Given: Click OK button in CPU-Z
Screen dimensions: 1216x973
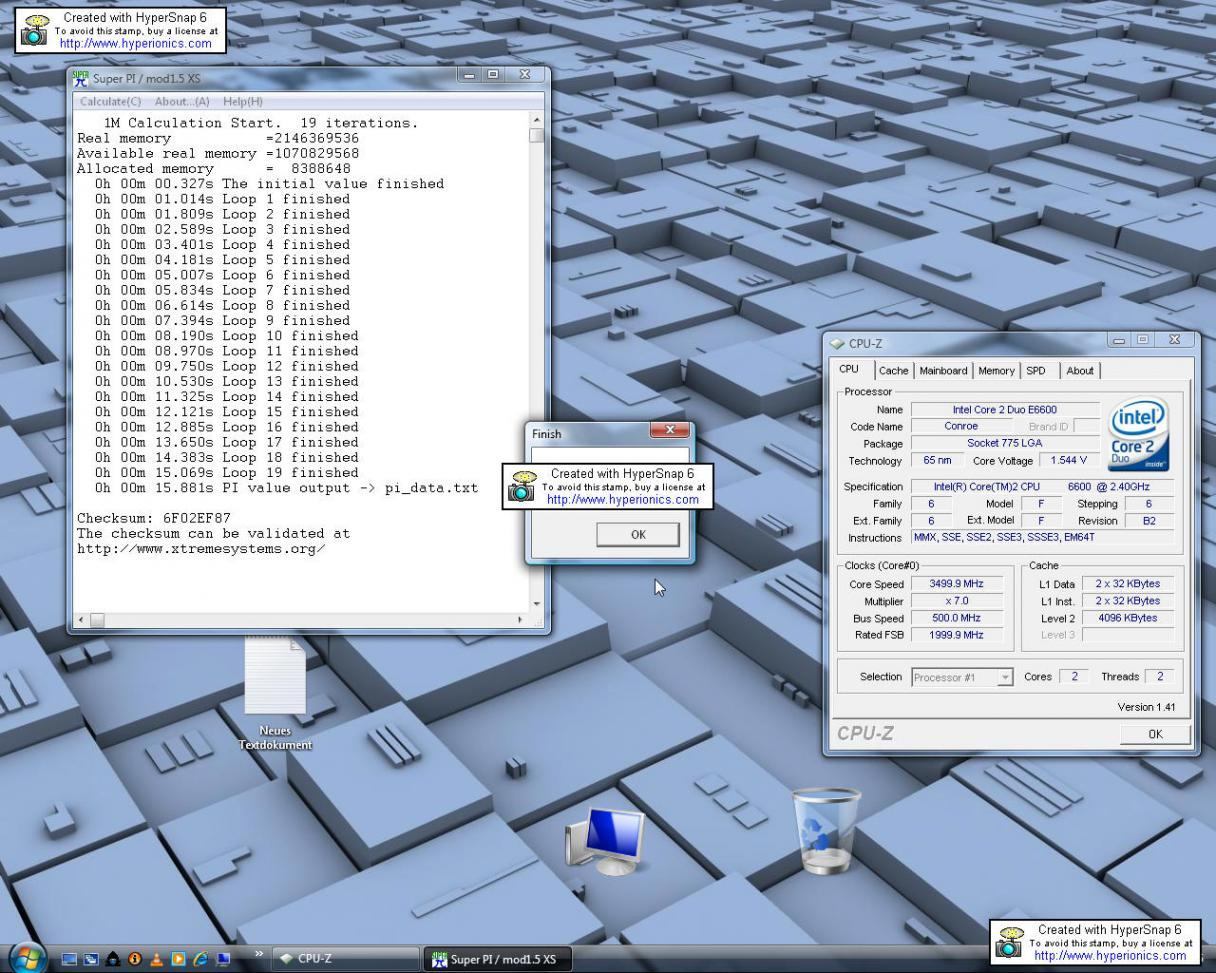Looking at the screenshot, I should (x=1155, y=734).
